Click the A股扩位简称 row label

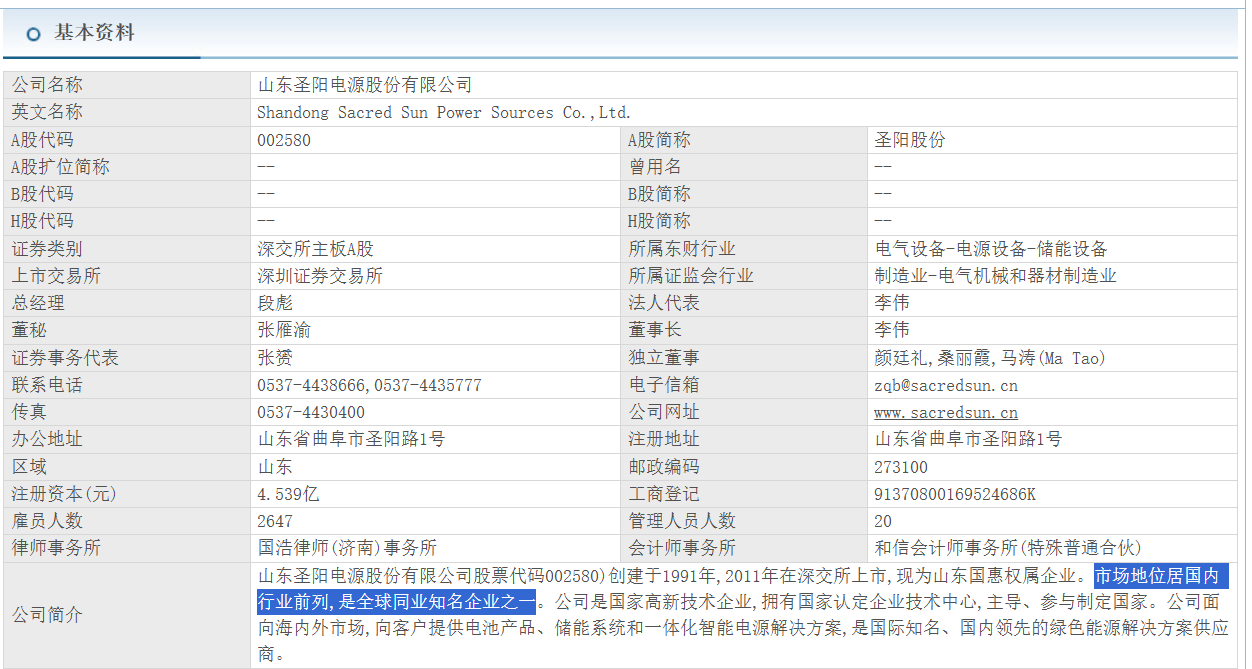point(60,167)
